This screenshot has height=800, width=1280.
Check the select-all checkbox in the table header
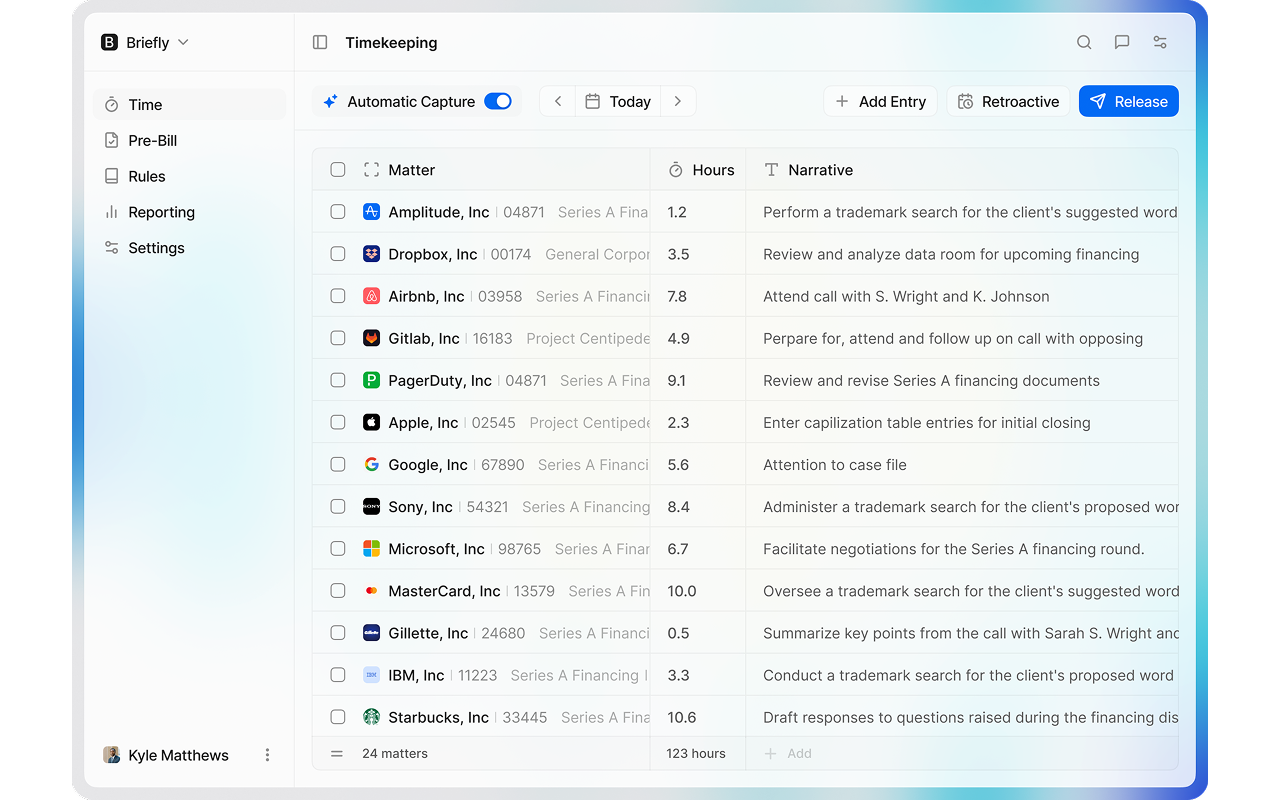pyautogui.click(x=337, y=170)
